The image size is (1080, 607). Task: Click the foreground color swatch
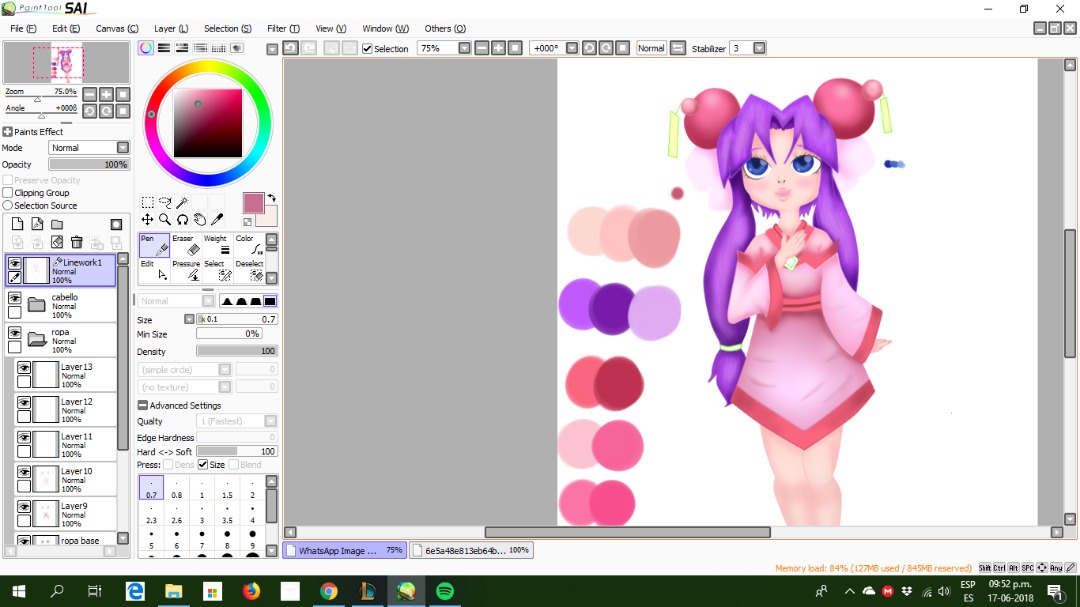253,203
